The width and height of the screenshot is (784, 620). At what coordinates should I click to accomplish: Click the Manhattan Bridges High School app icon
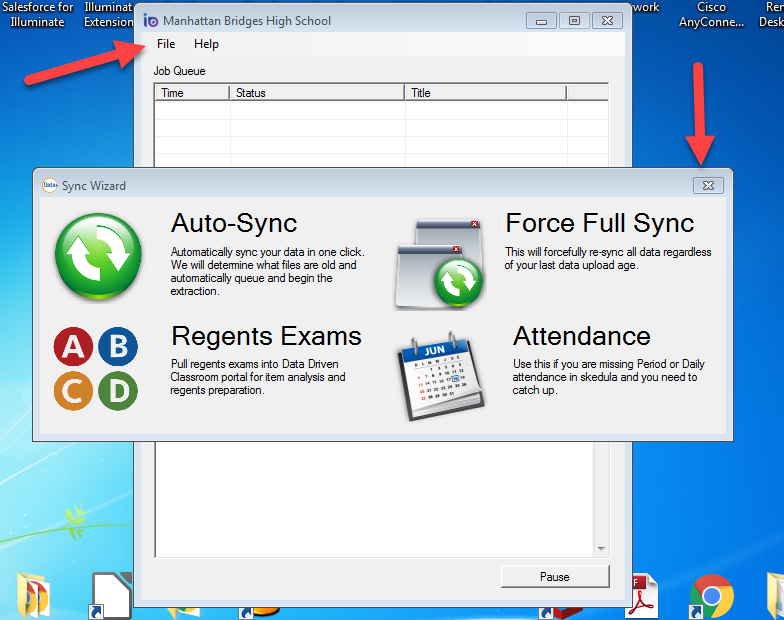pyautogui.click(x=150, y=20)
